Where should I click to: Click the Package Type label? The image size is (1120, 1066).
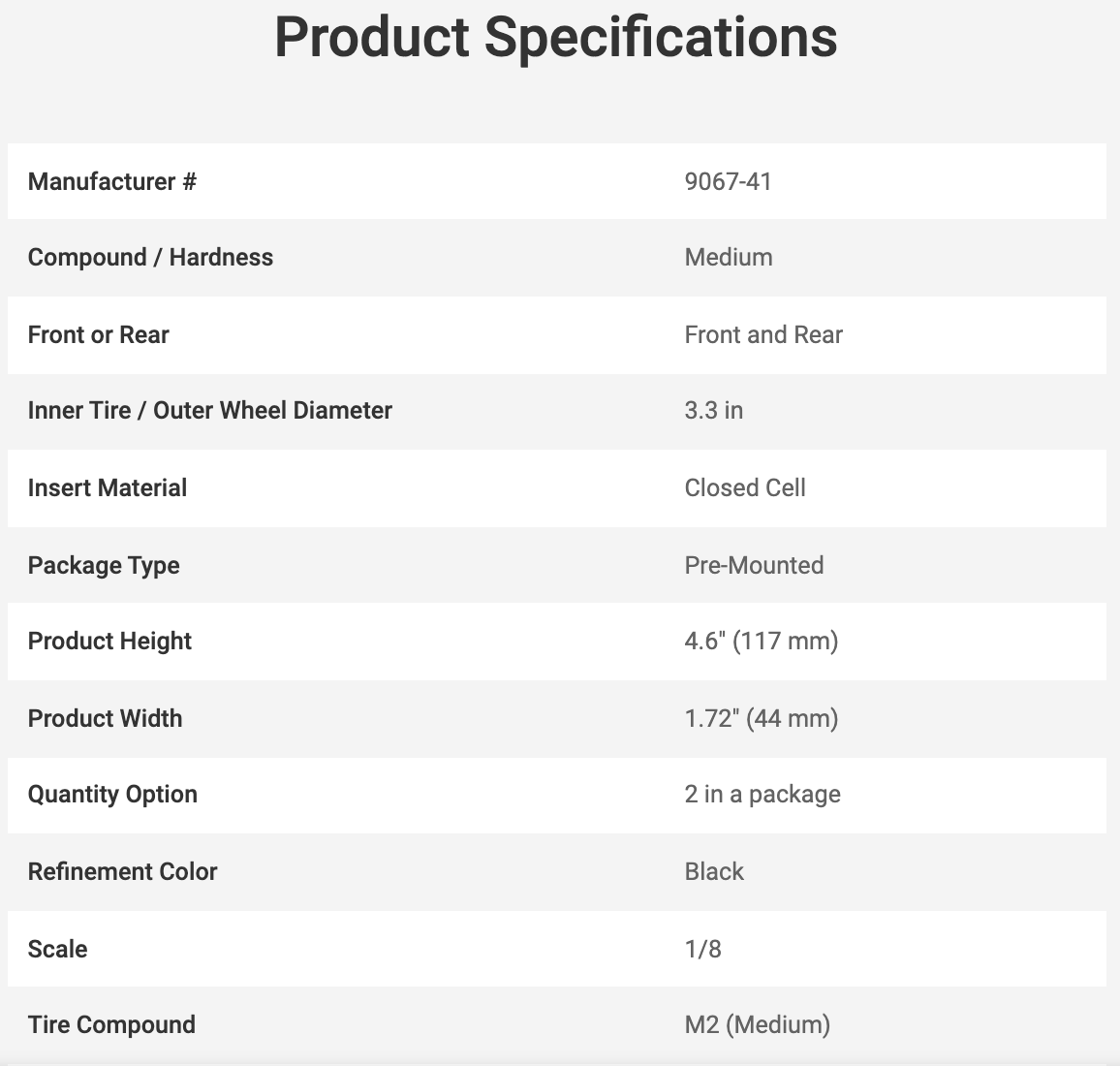(104, 565)
